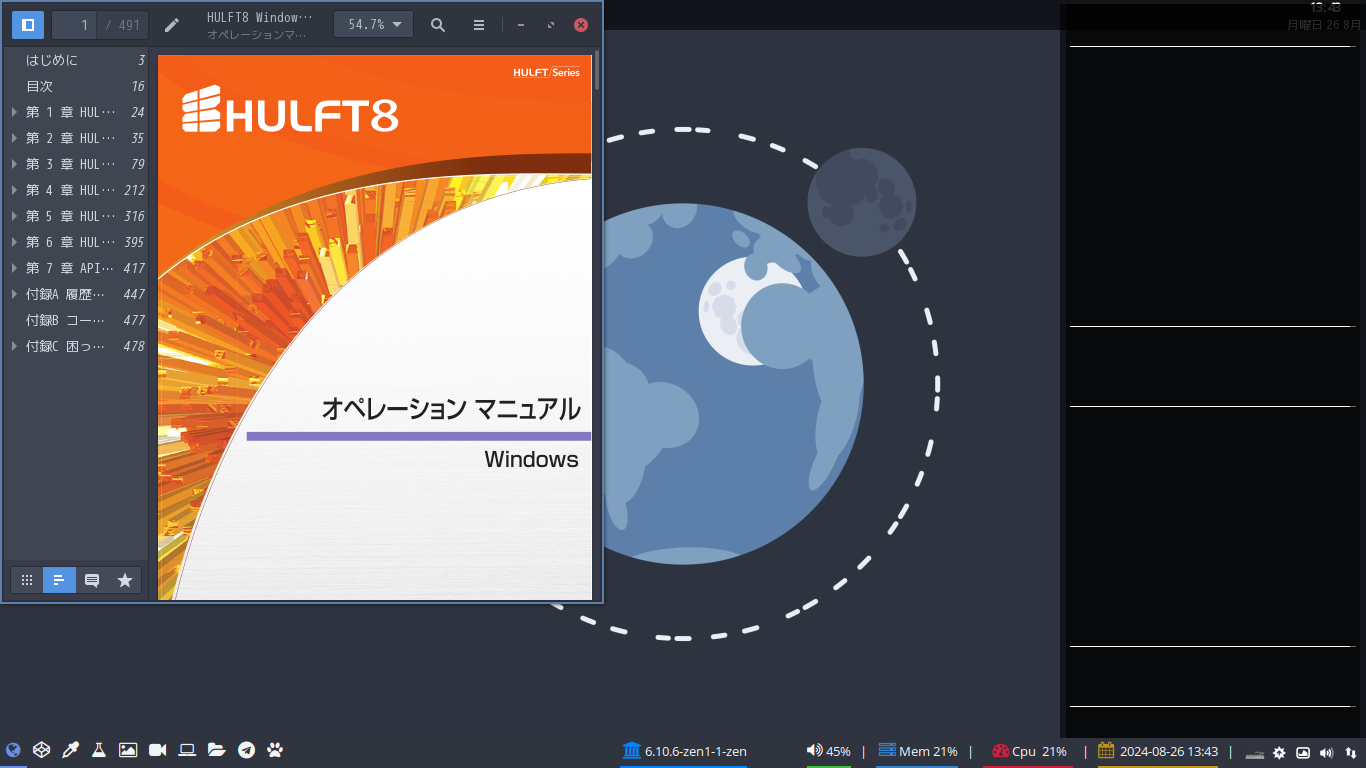This screenshot has width=1366, height=768.
Task: Open the calendar date widget 2024-08-26
Action: pos(1158,751)
